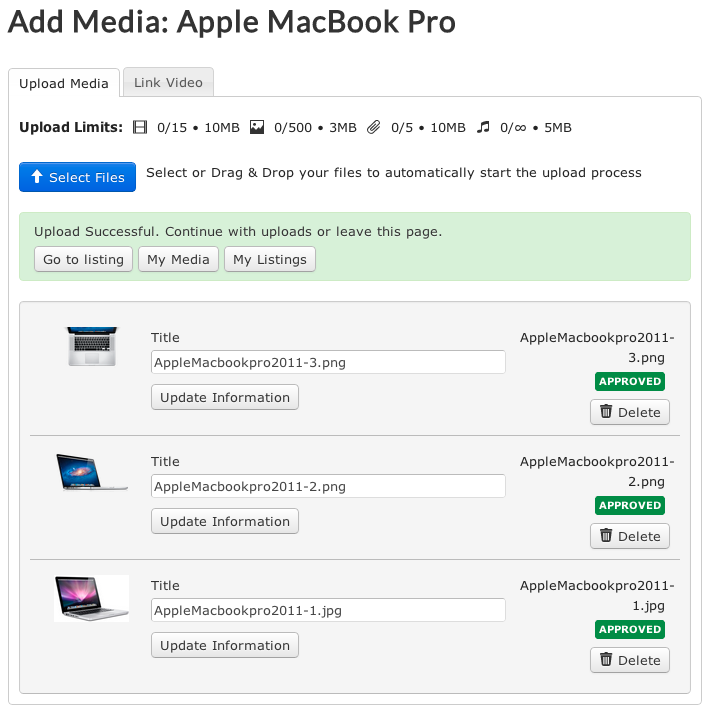Screen dimensions: 709x716
Task: Go to My Listings
Action: [x=270, y=260]
